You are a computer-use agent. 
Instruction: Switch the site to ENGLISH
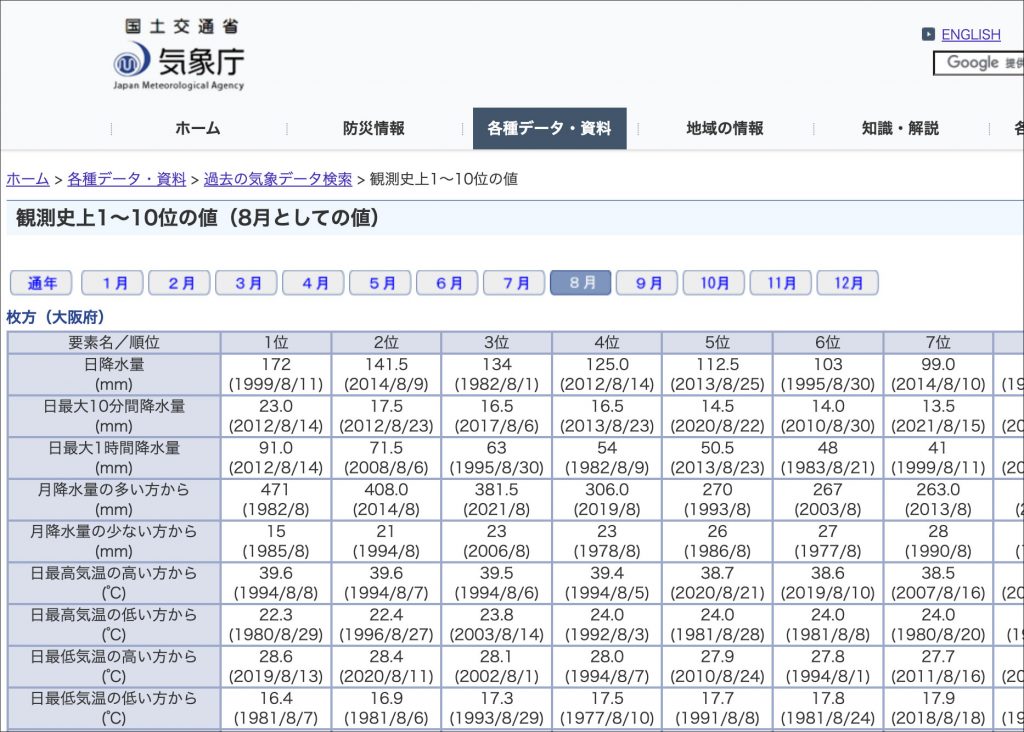[970, 35]
